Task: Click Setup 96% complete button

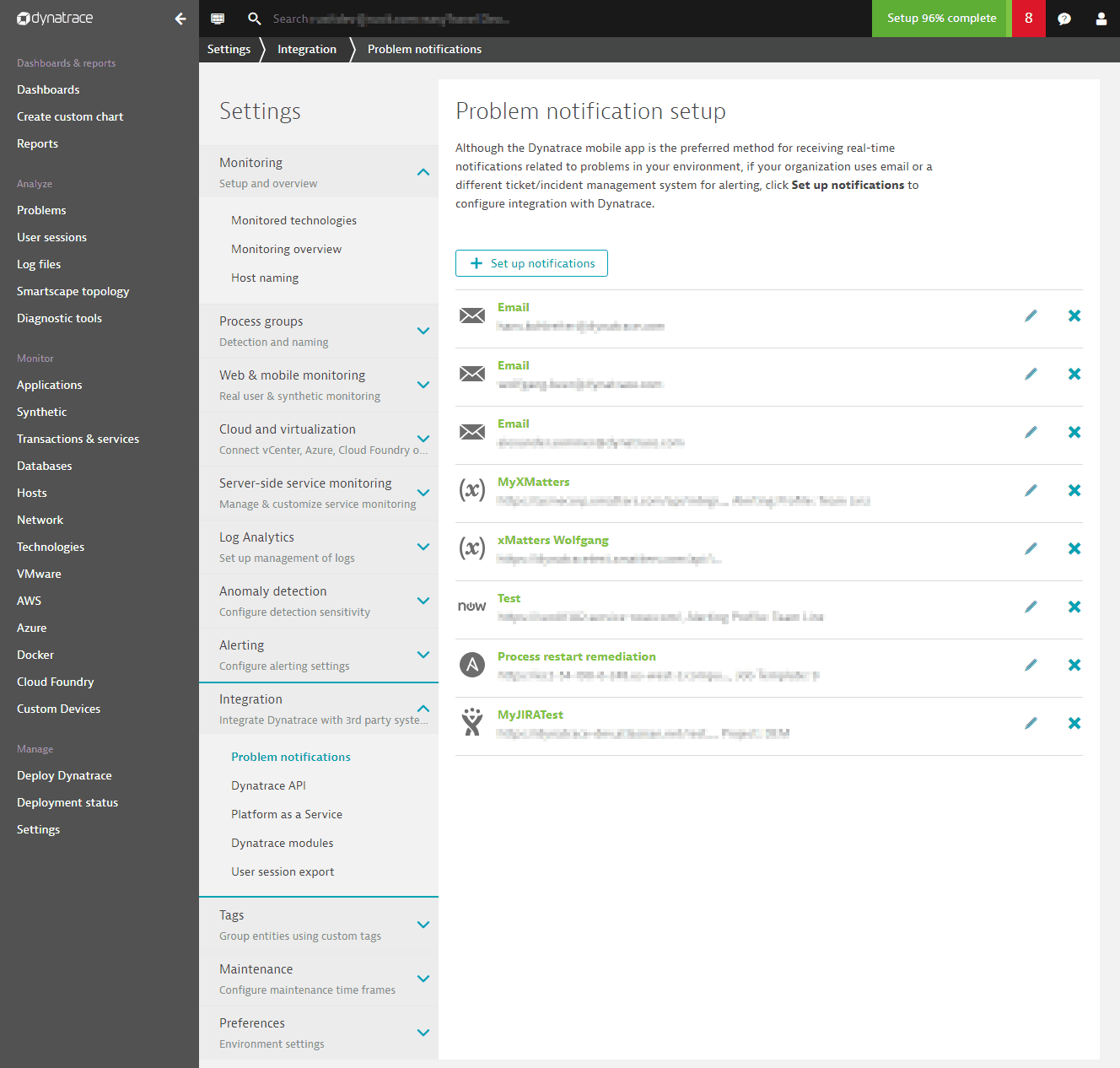Action: point(941,19)
